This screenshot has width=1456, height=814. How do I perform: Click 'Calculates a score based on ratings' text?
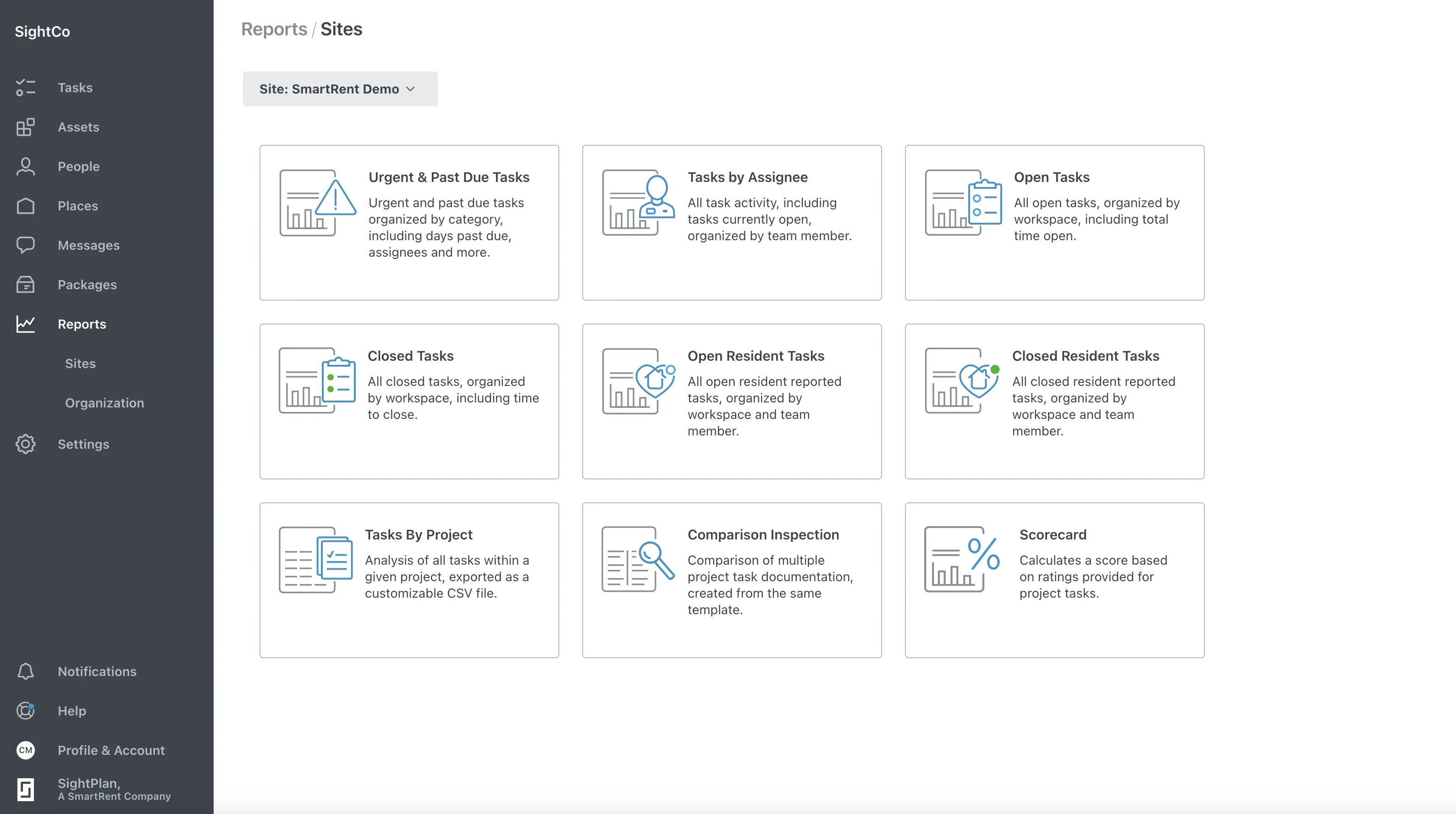pos(1093,577)
